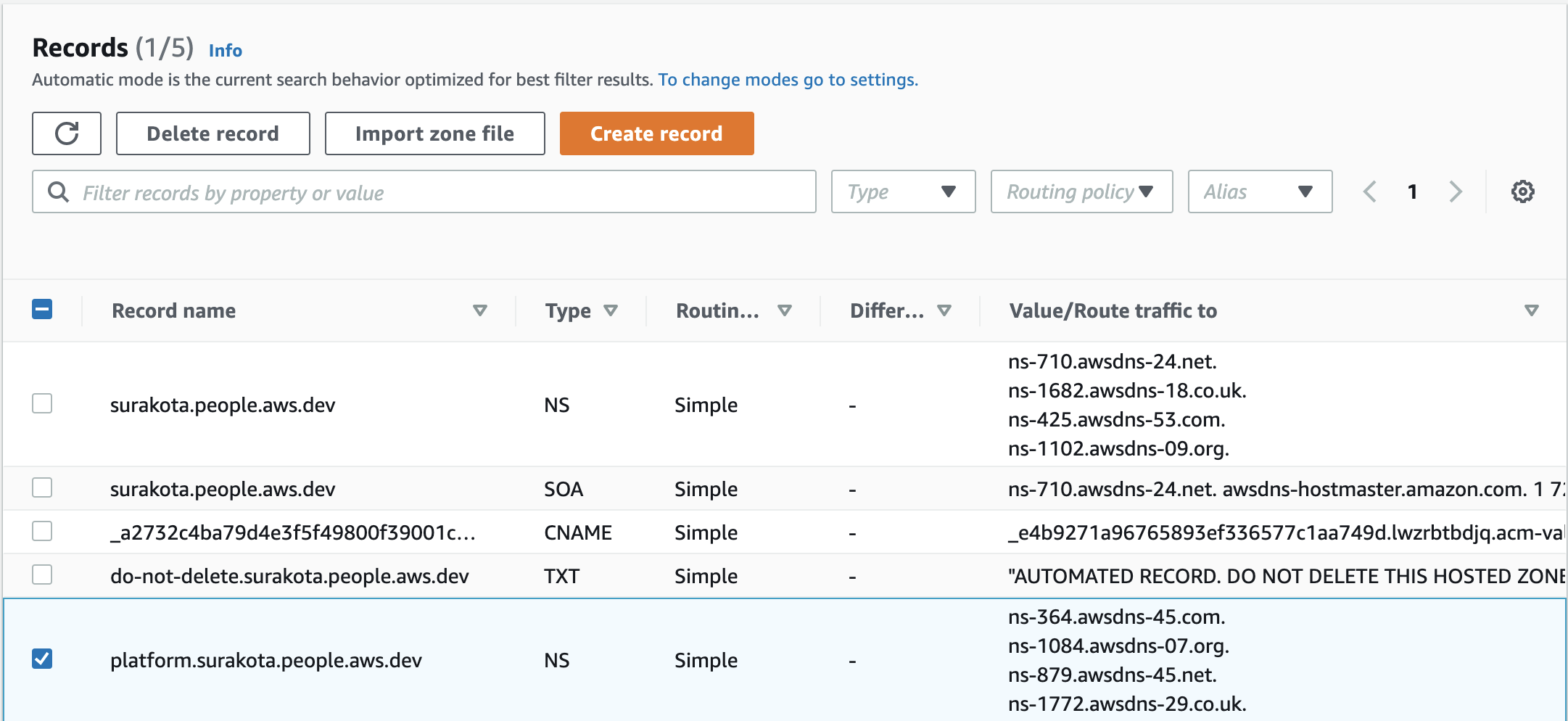Sort by Type column arrow
Screen dimensions: 1568x721
(x=611, y=310)
